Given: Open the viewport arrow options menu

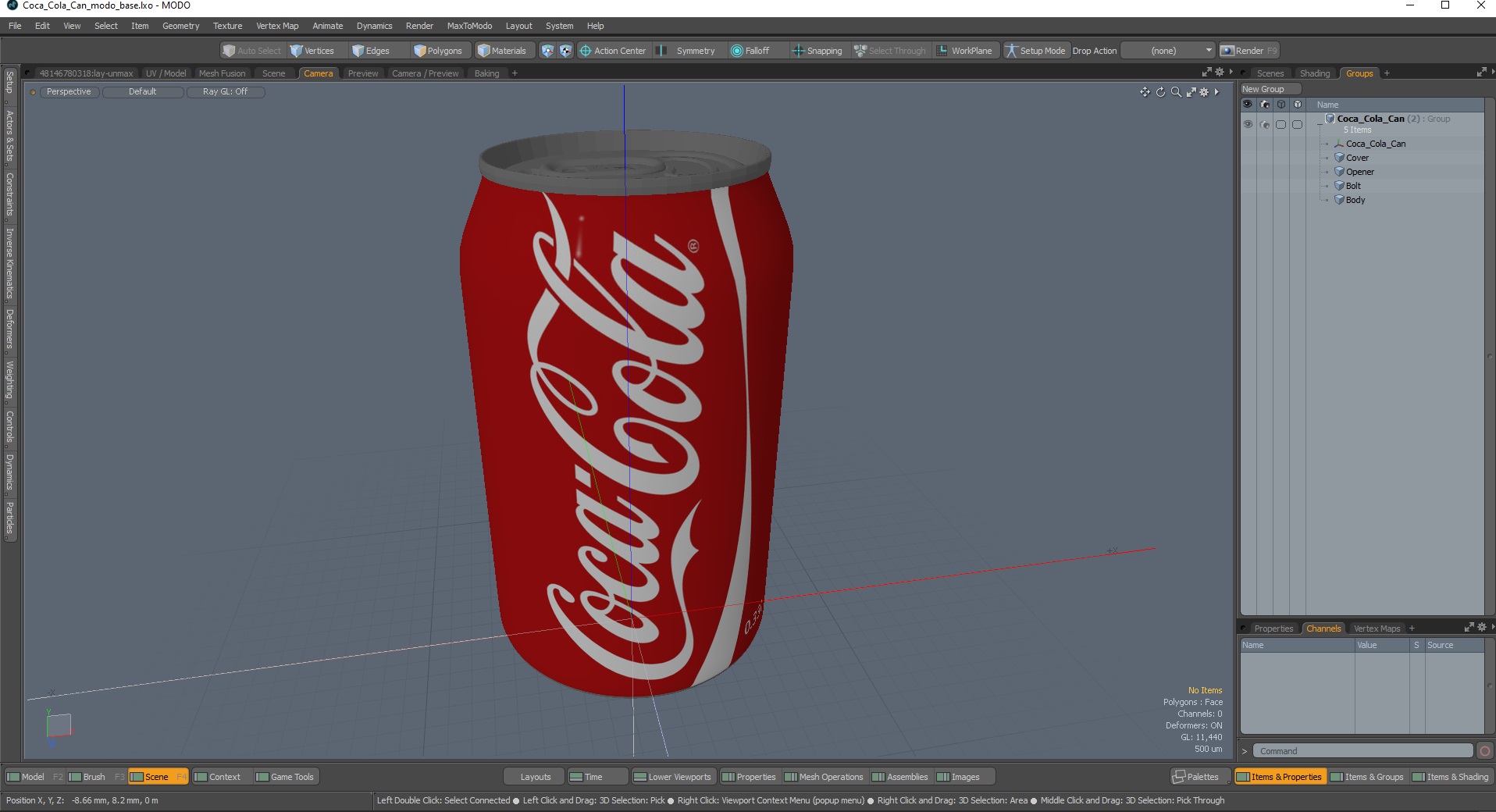Looking at the screenshot, I should tap(1216, 92).
